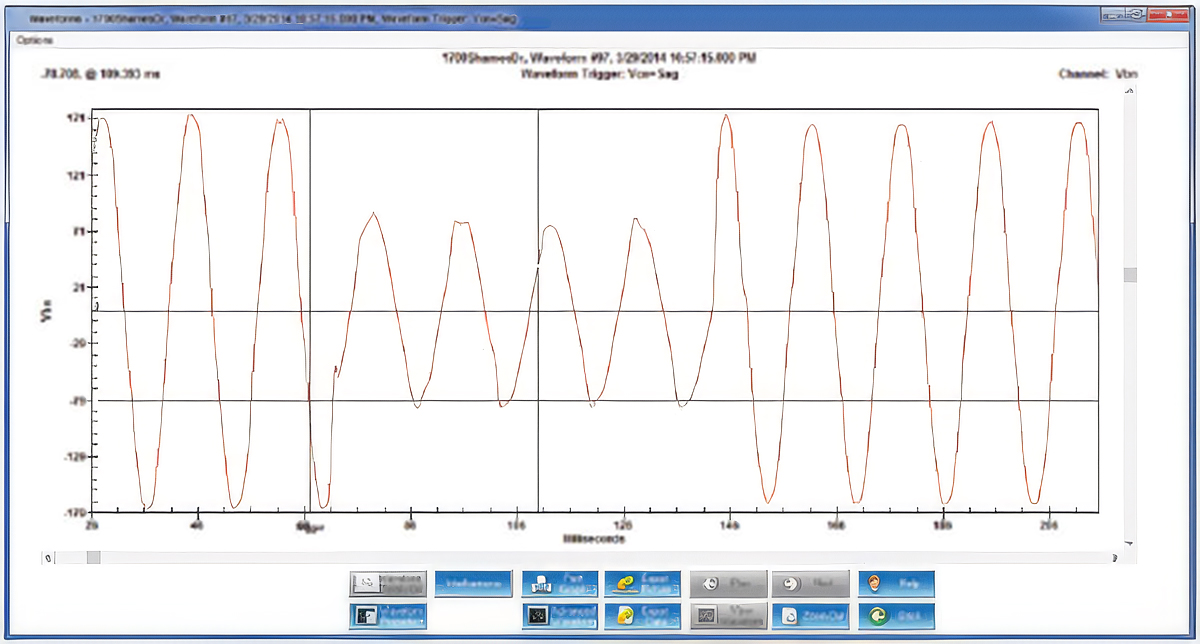This screenshot has height=644, width=1200.
Task: Click the grey Waveform button in the top-left of the button panel
Action: click(x=388, y=583)
